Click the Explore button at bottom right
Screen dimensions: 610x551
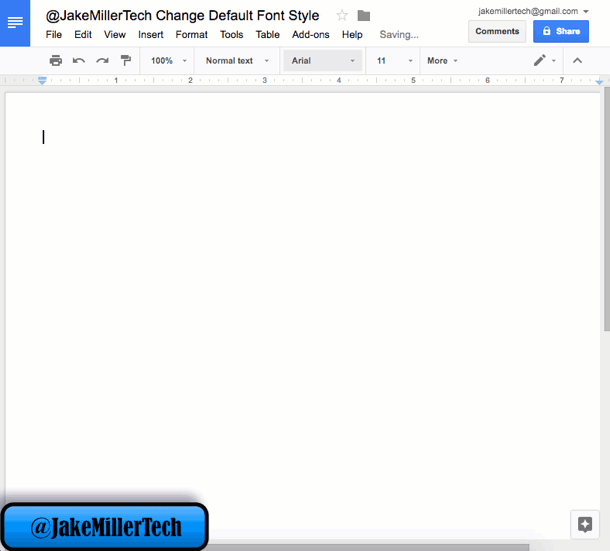[585, 525]
